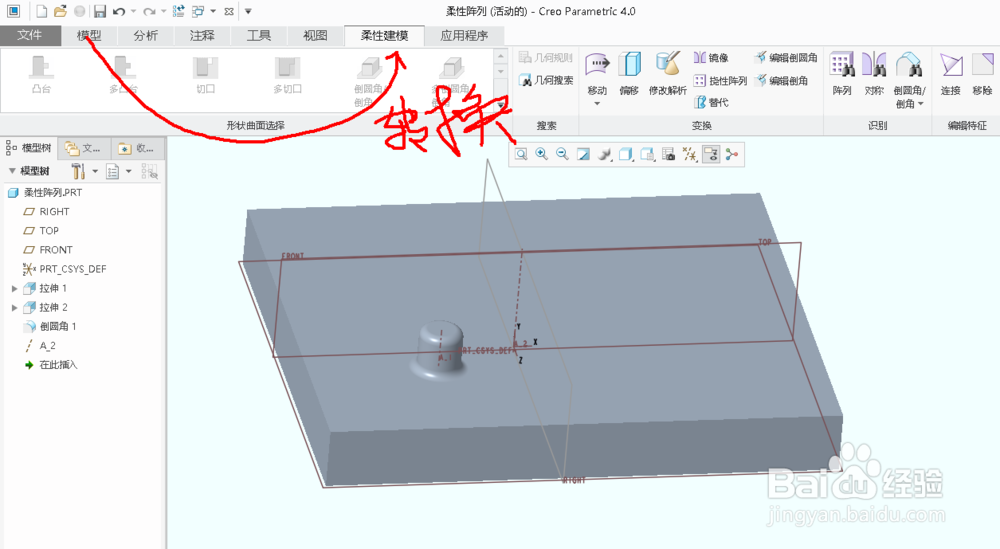Expand the shape surface selection gallery
The height and width of the screenshot is (549, 1000).
[x=501, y=104]
